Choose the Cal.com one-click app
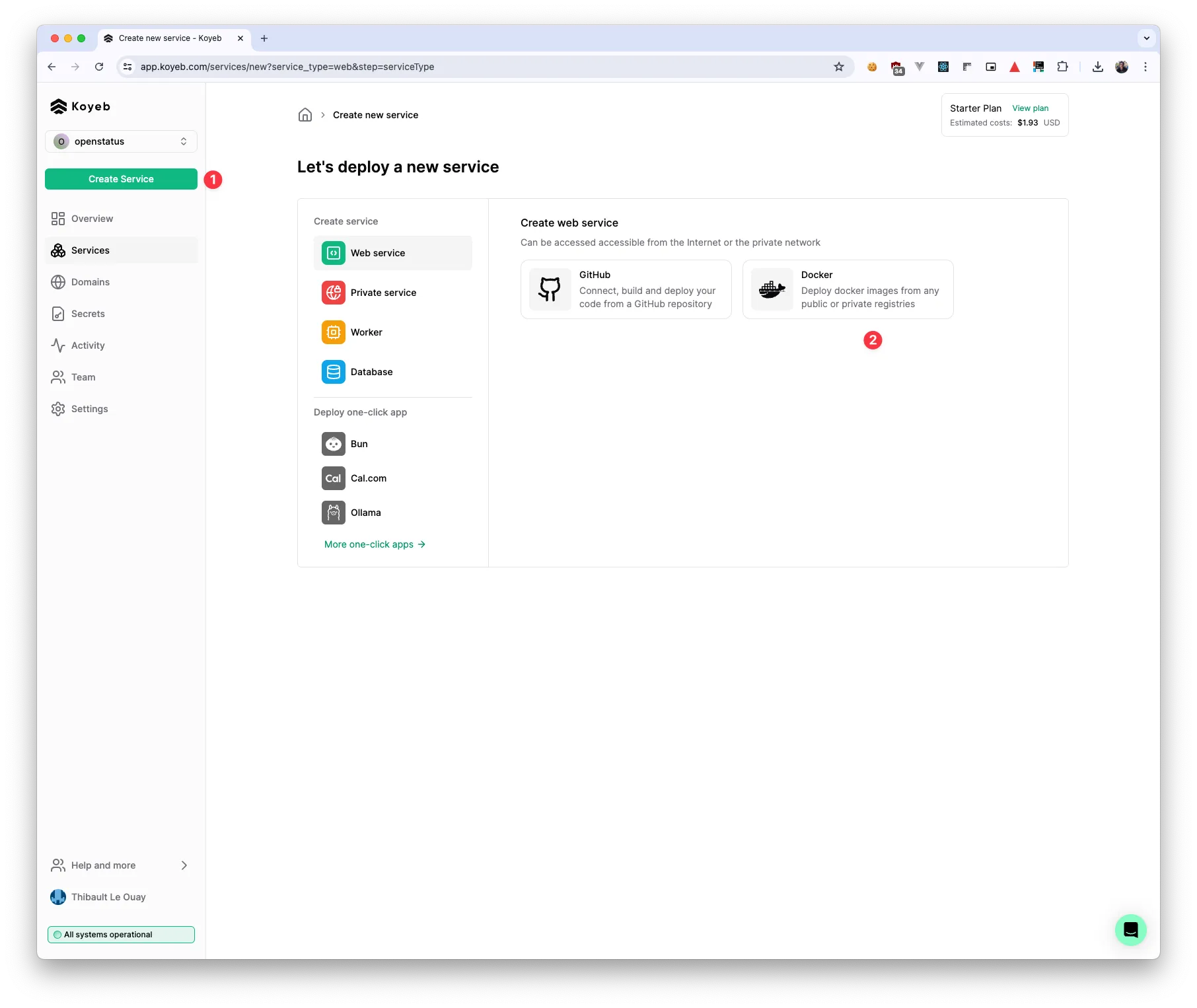Image resolution: width=1197 pixels, height=1008 pixels. tap(368, 478)
